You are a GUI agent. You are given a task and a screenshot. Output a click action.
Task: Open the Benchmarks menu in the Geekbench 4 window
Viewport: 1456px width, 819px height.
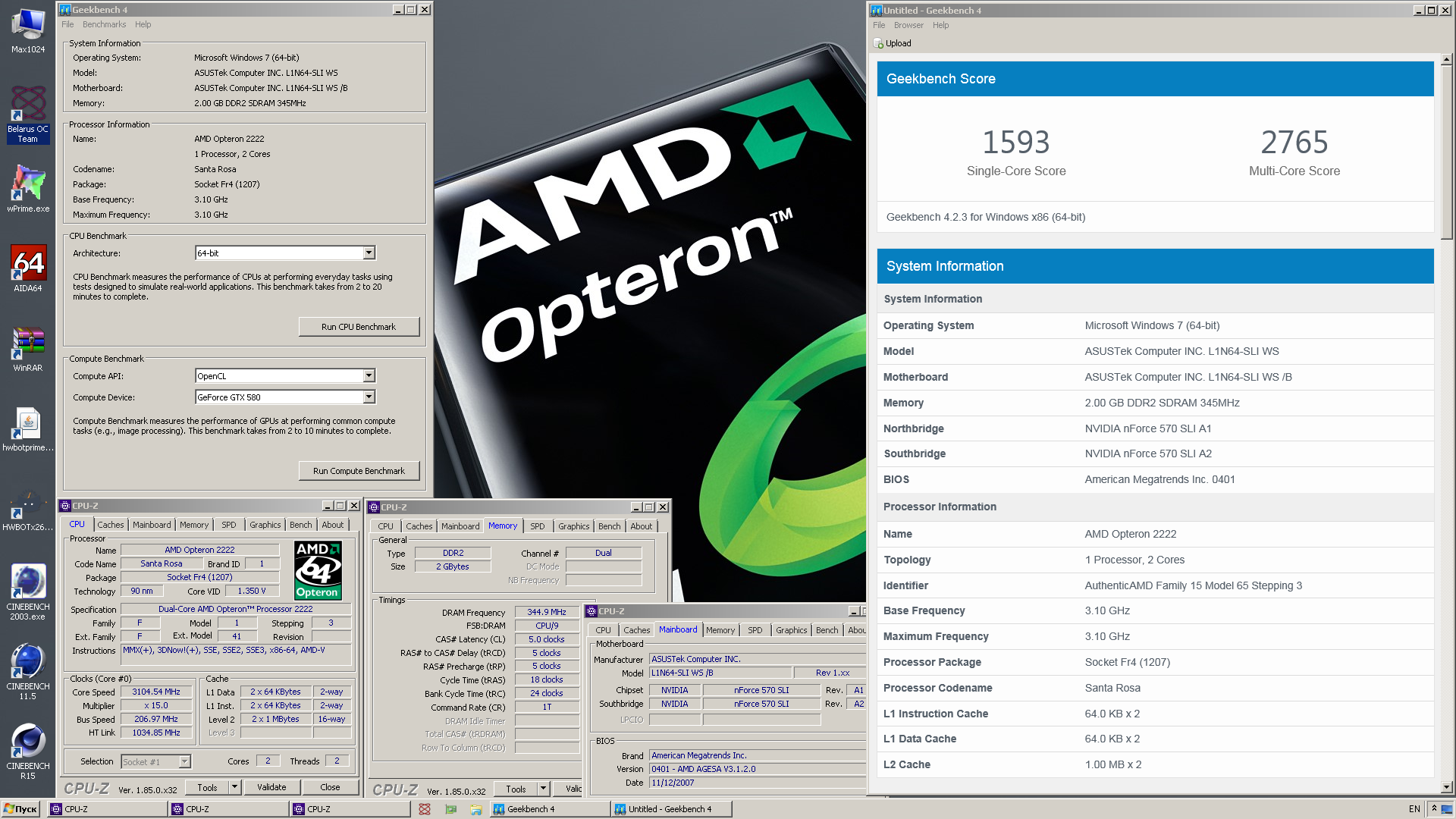tap(104, 24)
